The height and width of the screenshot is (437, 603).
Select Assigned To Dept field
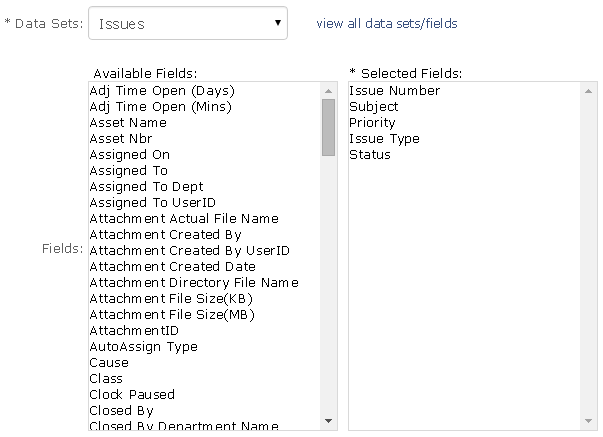[x=146, y=187]
